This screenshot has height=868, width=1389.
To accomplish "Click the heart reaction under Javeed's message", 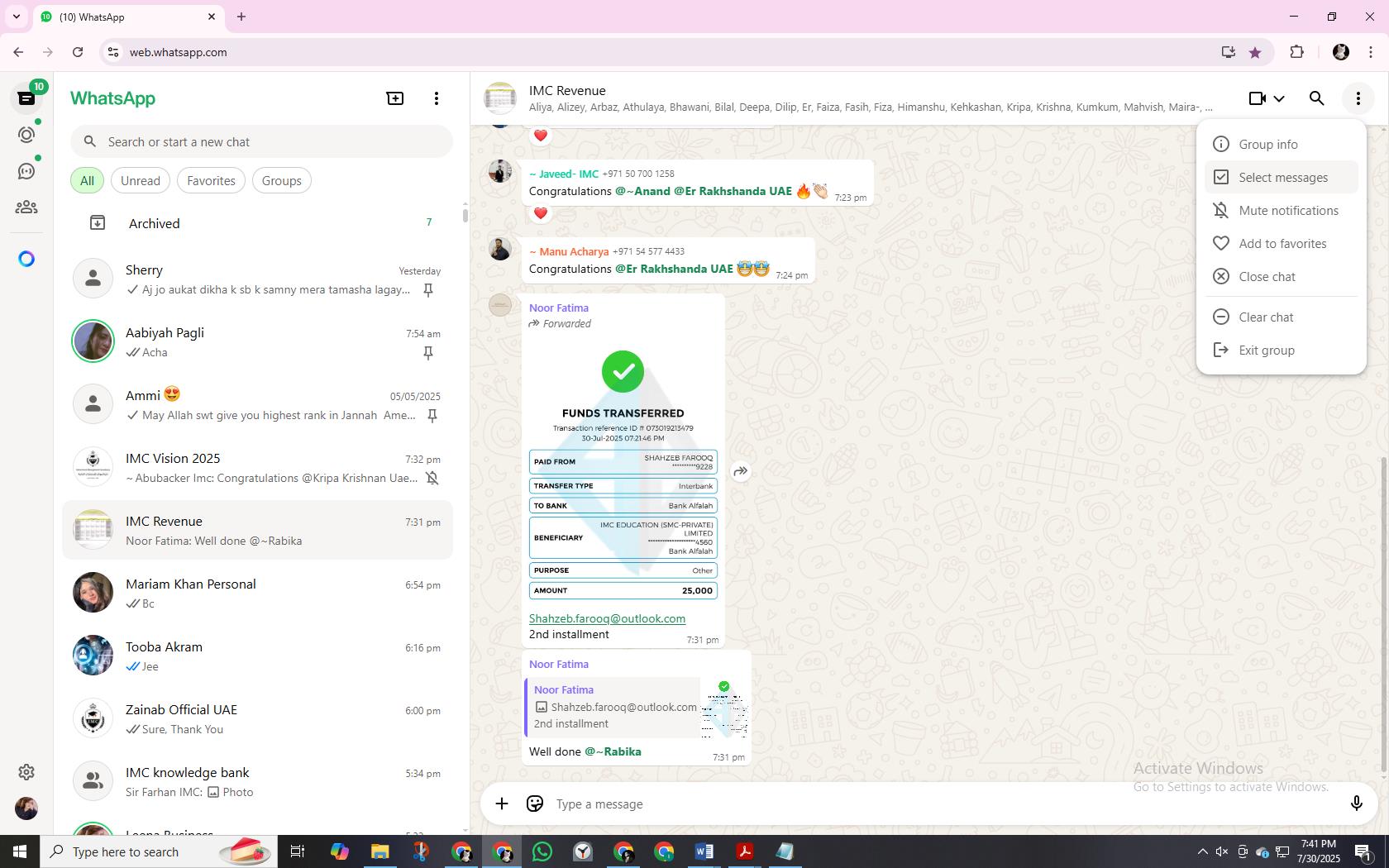I will coord(541,213).
